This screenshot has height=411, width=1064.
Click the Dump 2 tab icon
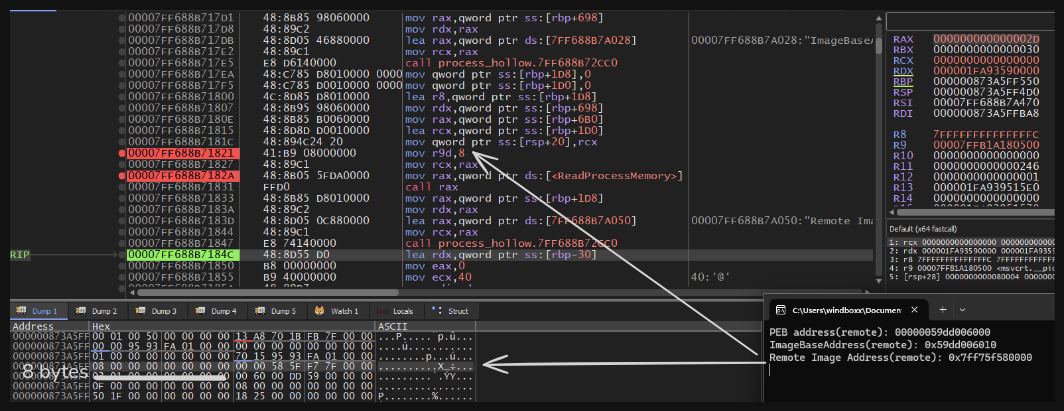[83, 311]
